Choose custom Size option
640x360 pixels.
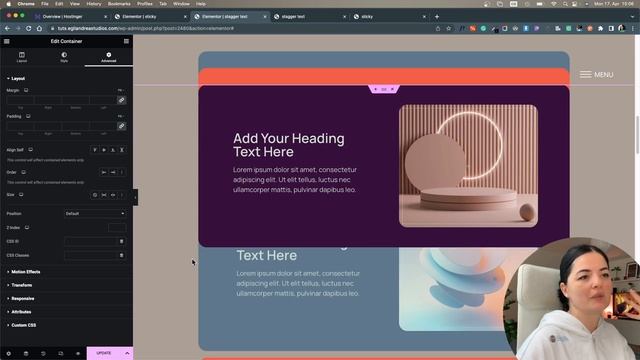pos(122,195)
